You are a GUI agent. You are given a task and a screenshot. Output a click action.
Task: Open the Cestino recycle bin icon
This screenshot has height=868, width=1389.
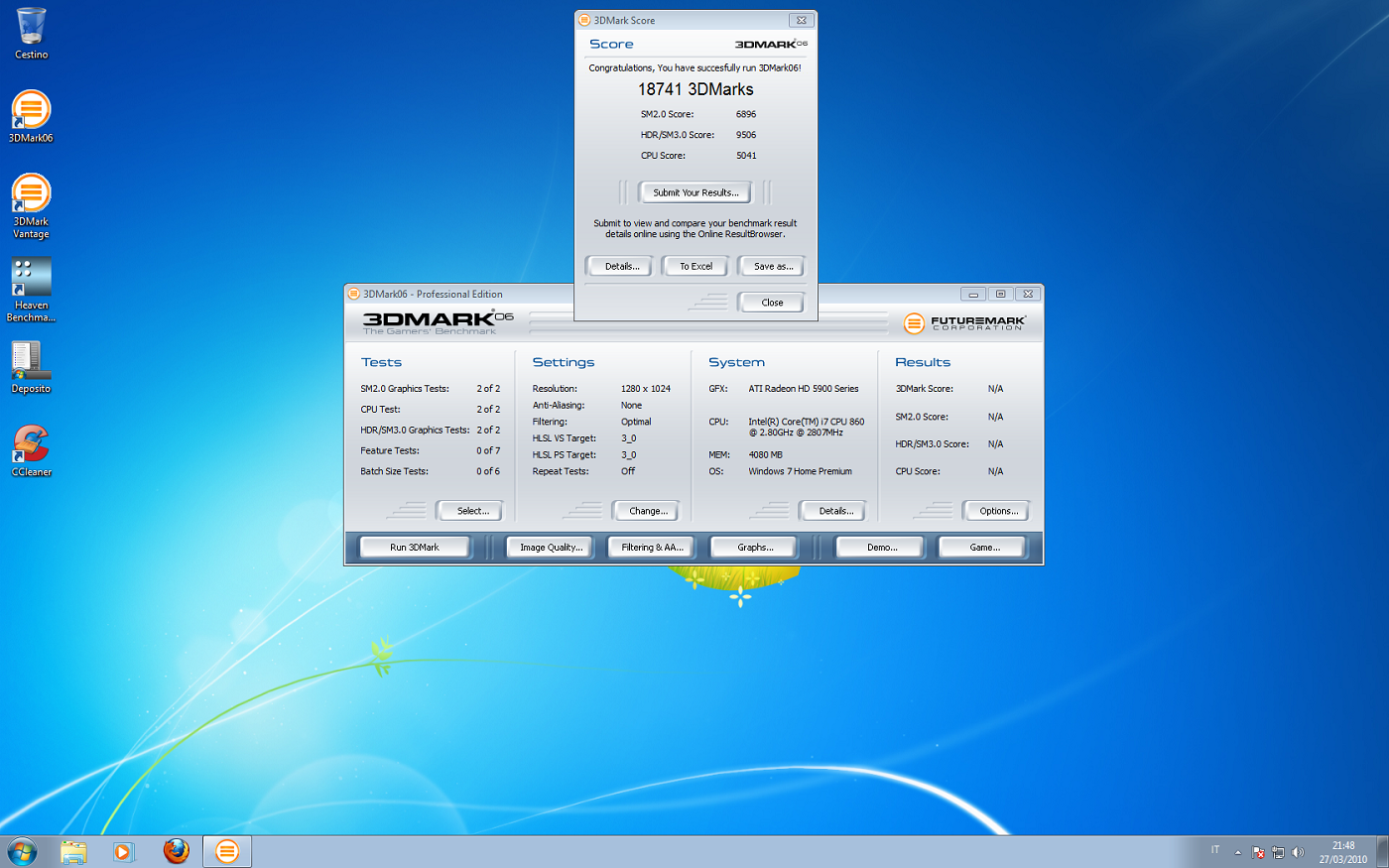(x=31, y=30)
